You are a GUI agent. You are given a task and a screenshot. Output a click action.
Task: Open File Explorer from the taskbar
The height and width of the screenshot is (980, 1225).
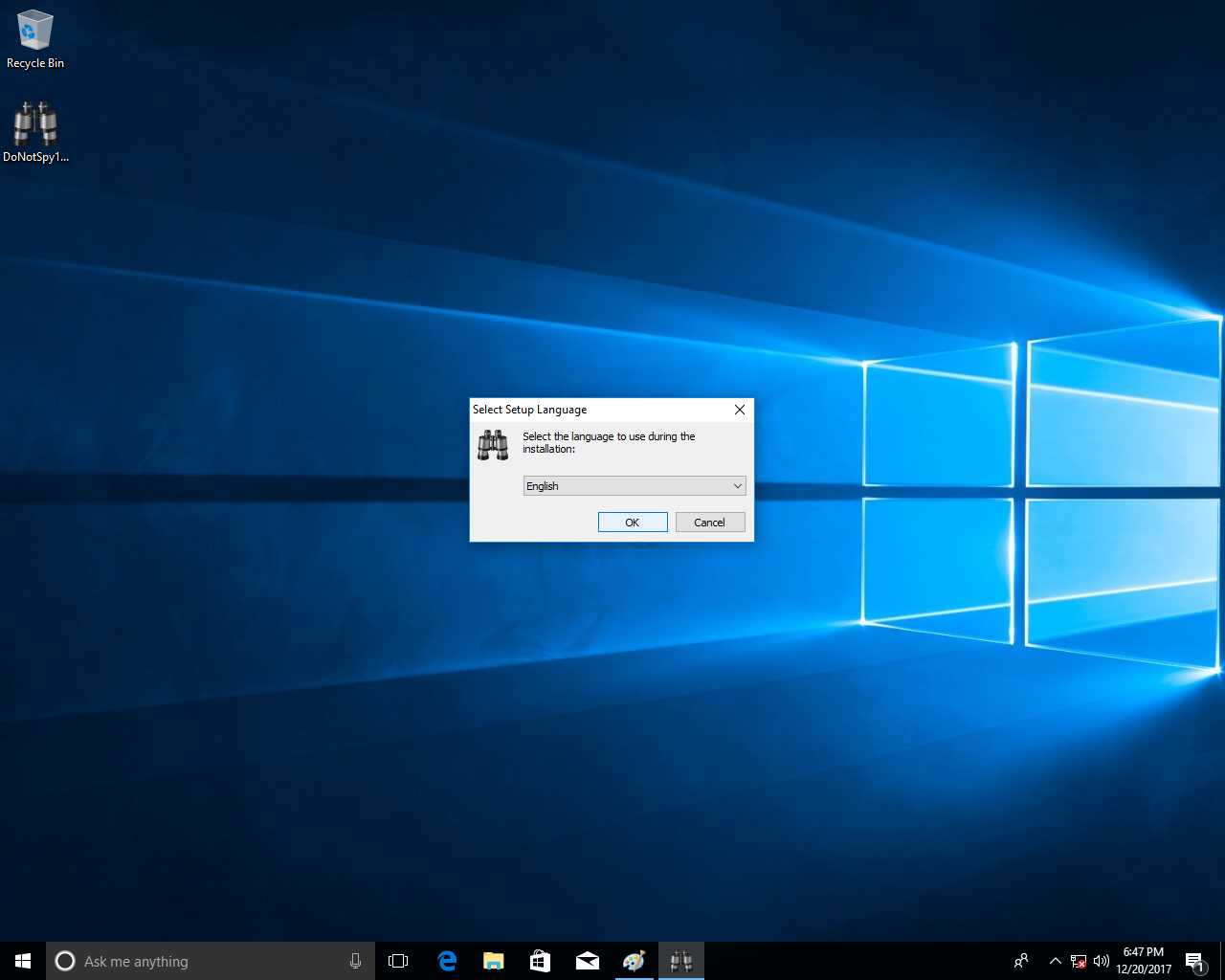pyautogui.click(x=493, y=961)
